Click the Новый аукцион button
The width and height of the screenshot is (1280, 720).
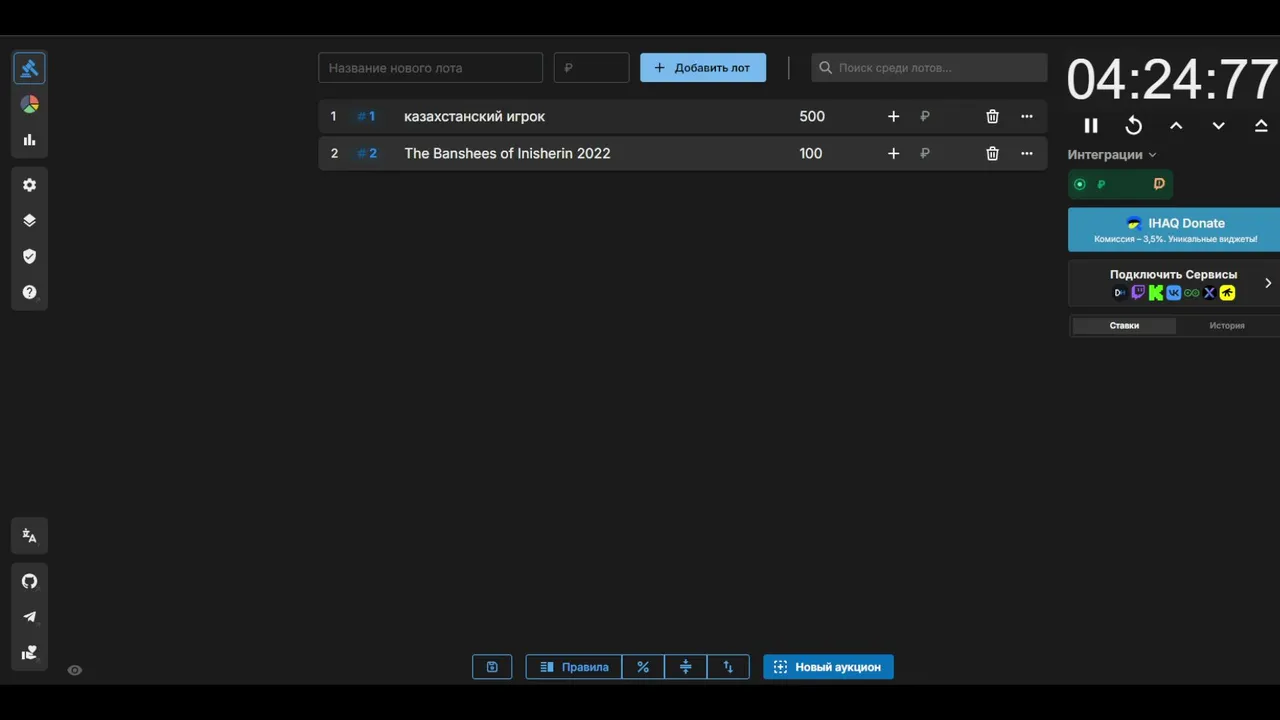(x=828, y=667)
